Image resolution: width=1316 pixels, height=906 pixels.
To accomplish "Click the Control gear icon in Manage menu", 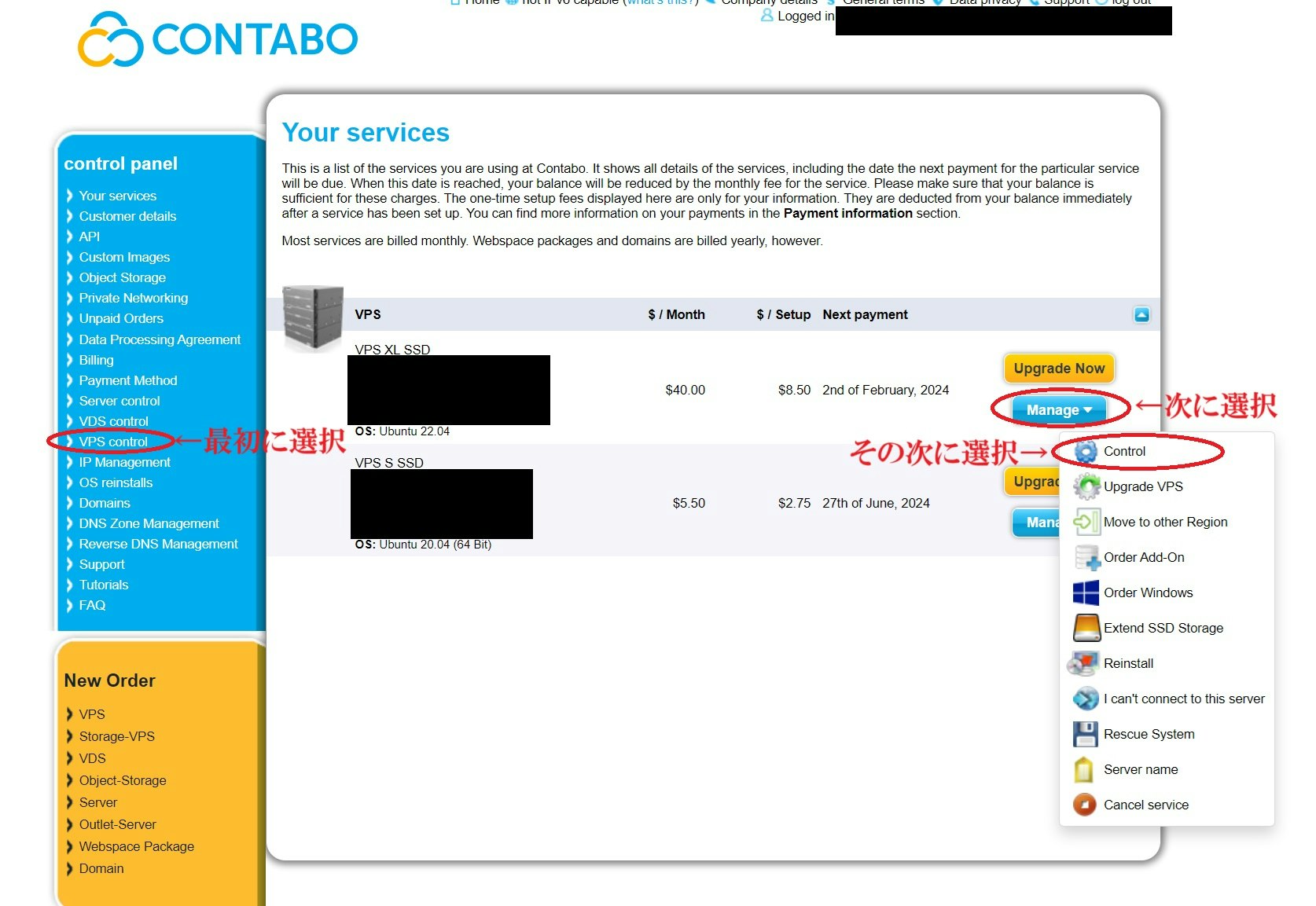I will click(x=1086, y=452).
